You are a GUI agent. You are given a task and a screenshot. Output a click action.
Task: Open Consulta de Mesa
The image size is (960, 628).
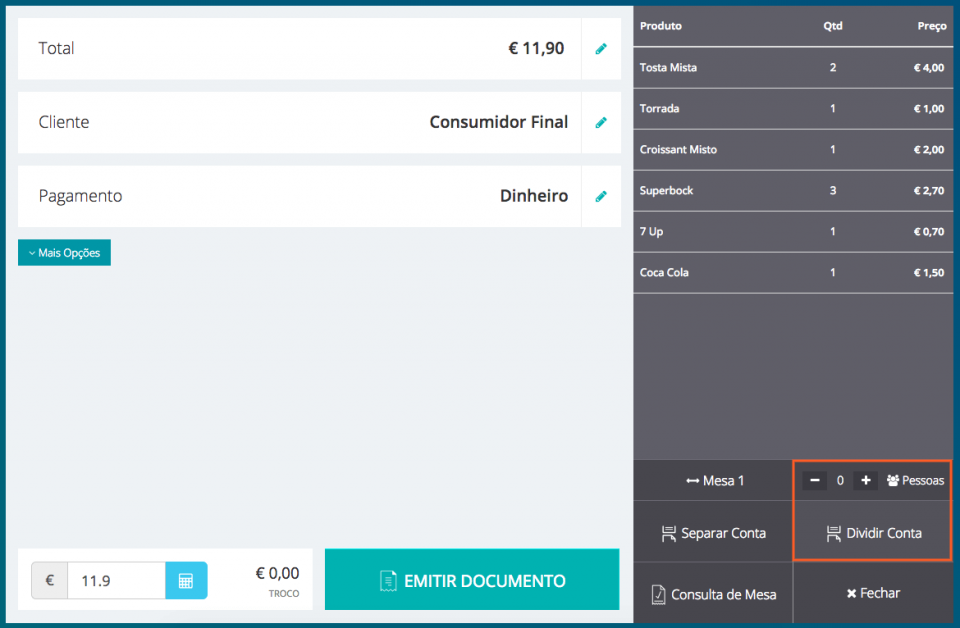(x=712, y=594)
